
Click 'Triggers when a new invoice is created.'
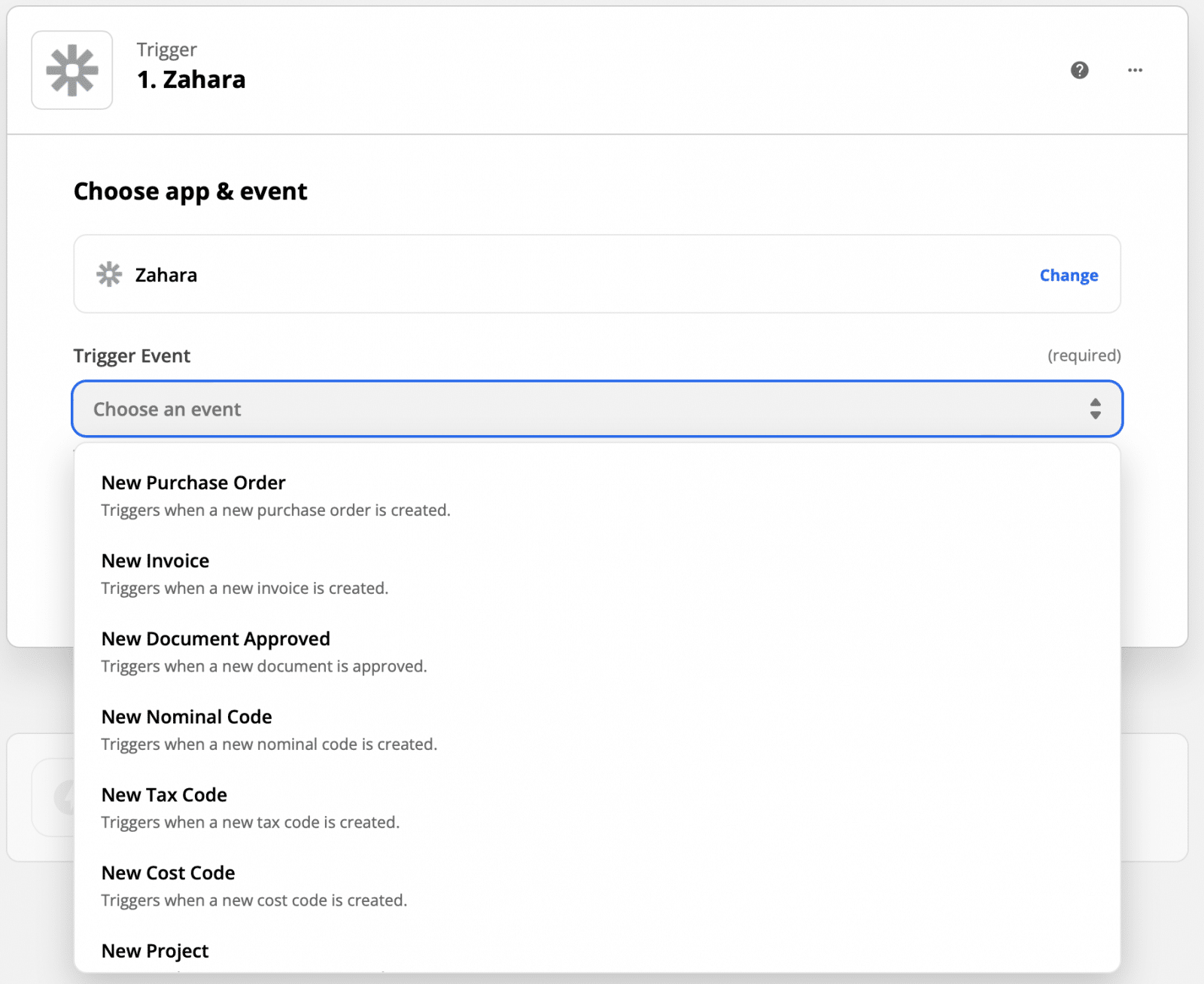(245, 588)
